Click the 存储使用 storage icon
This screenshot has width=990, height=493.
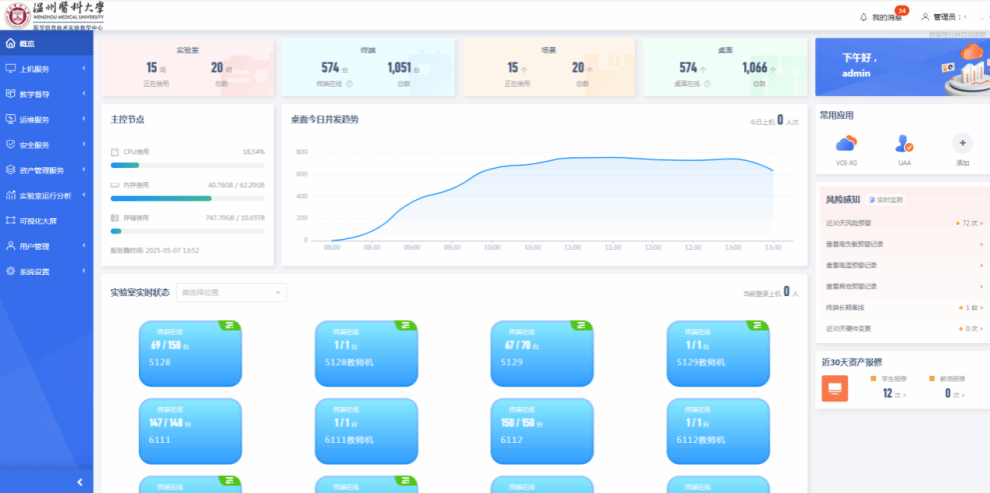click(x=114, y=218)
